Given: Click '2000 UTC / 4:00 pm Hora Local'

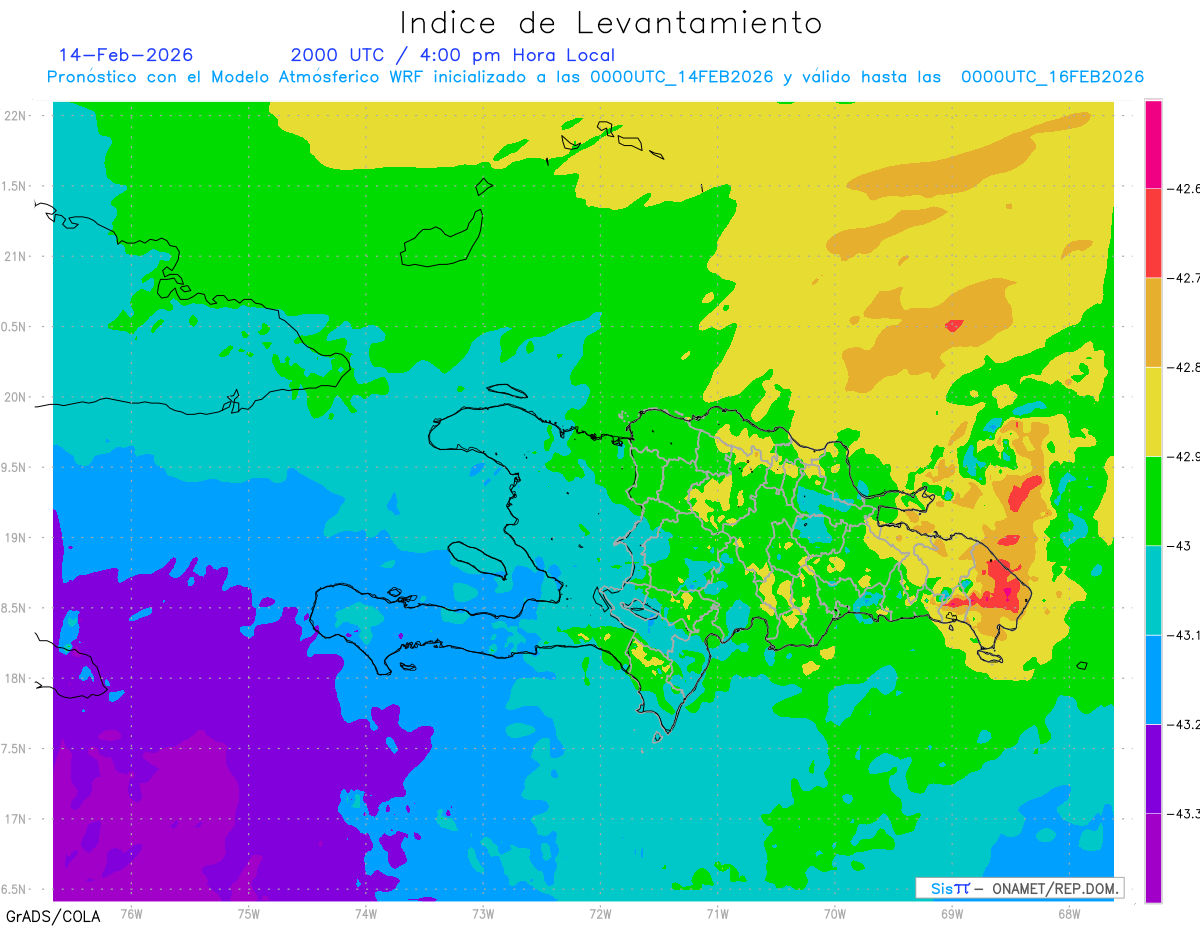Looking at the screenshot, I should click(452, 56).
